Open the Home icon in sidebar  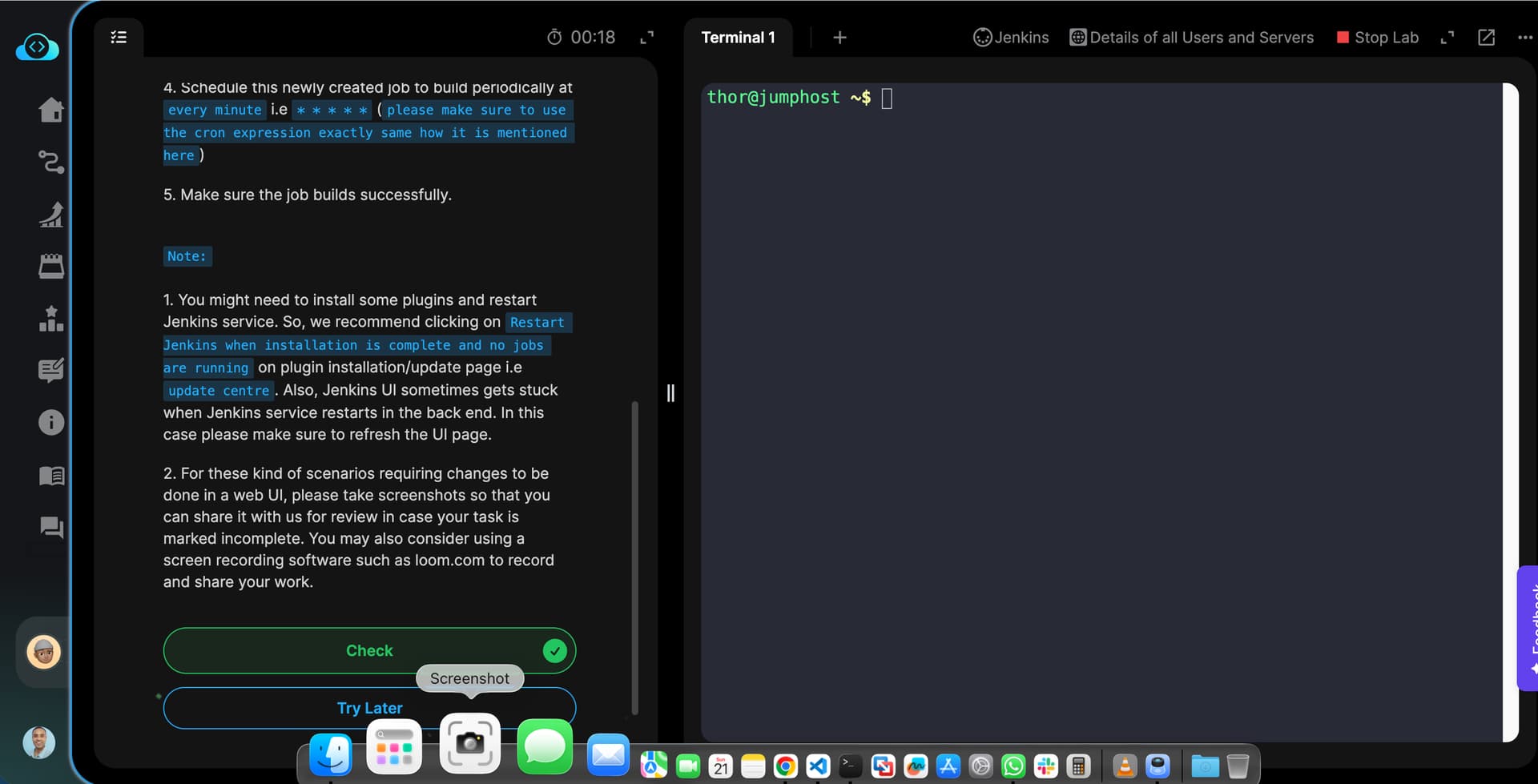[x=51, y=110]
